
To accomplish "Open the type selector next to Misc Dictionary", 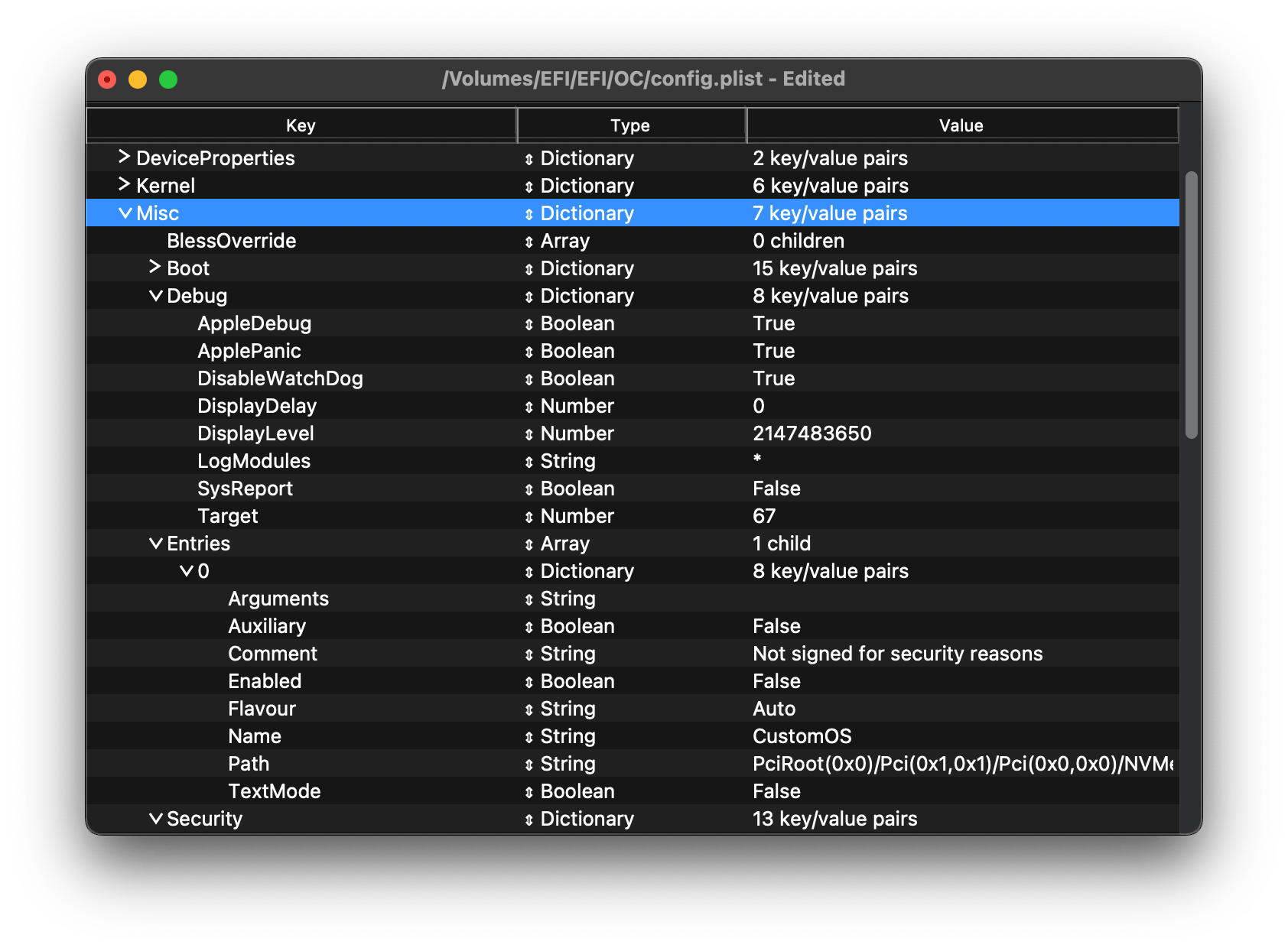I will click(x=529, y=213).
